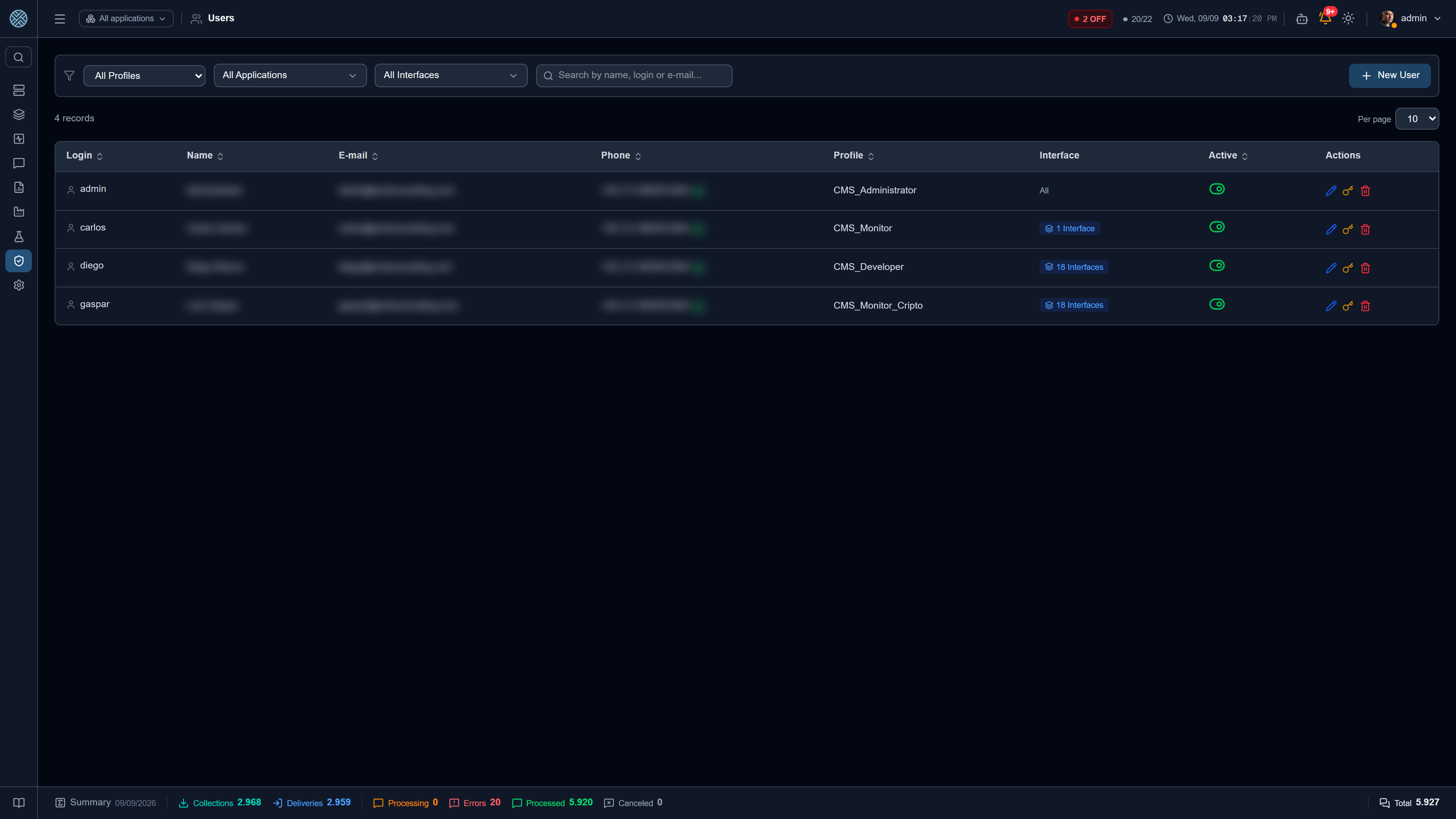Edit the admin user with pencil icon

click(1331, 190)
